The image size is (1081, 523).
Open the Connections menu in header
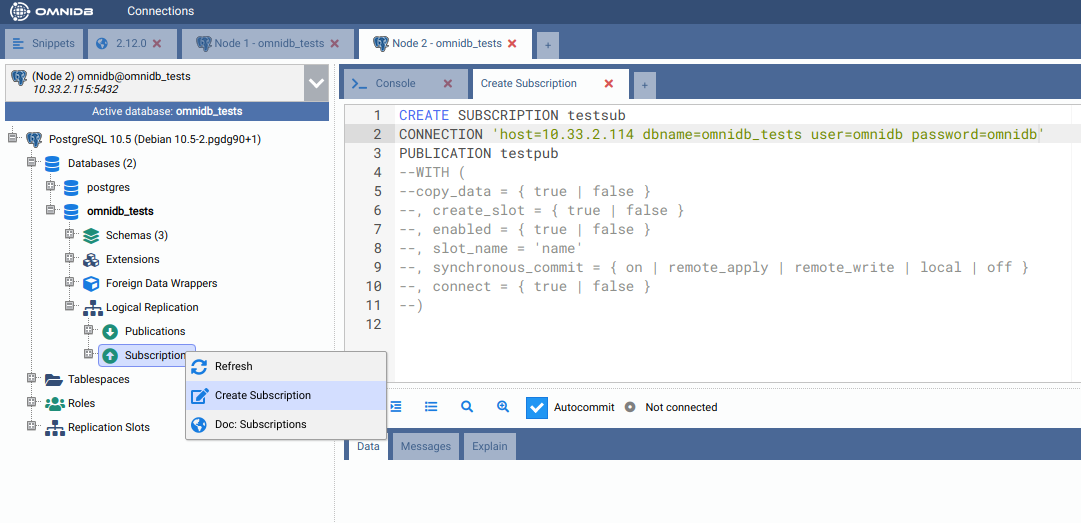click(160, 11)
